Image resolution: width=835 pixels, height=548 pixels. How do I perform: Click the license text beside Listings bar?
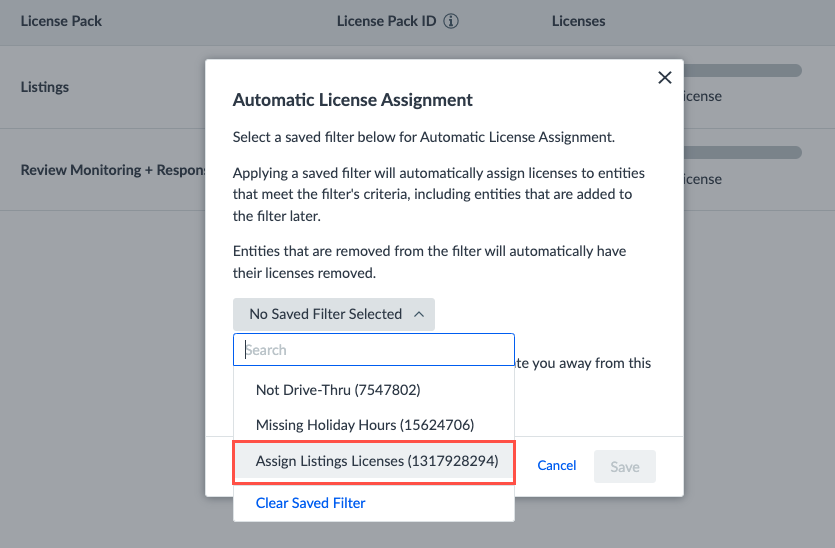pyautogui.click(x=703, y=96)
